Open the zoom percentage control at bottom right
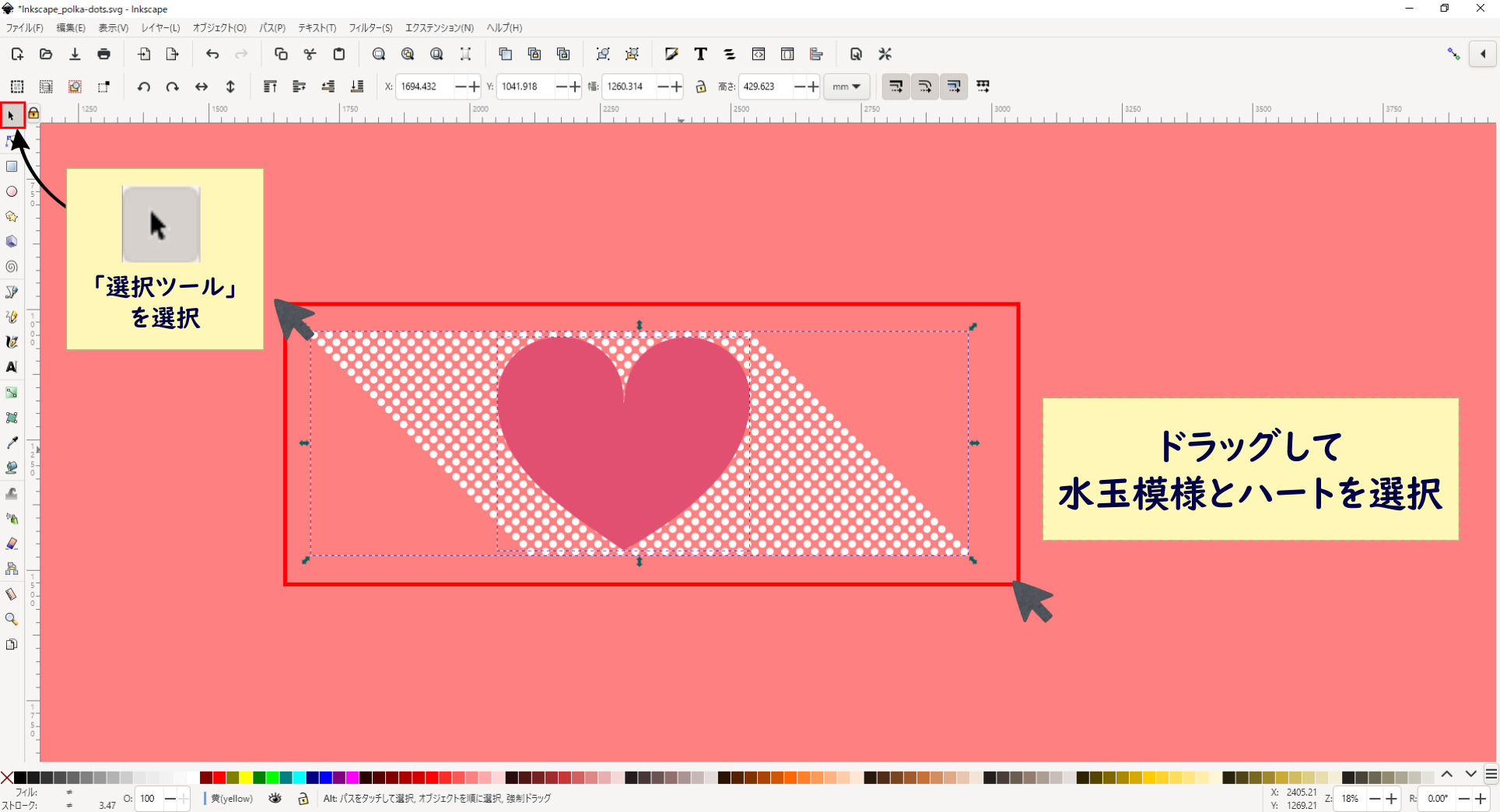 coord(1350,799)
